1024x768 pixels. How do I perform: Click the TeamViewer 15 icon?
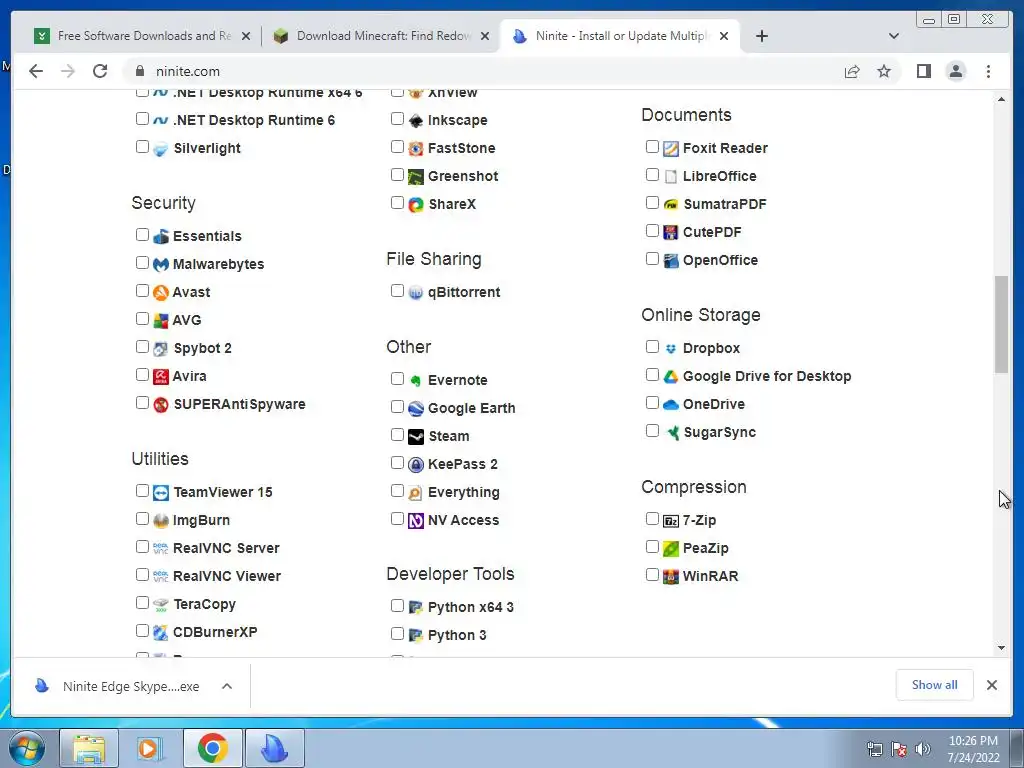click(x=161, y=492)
